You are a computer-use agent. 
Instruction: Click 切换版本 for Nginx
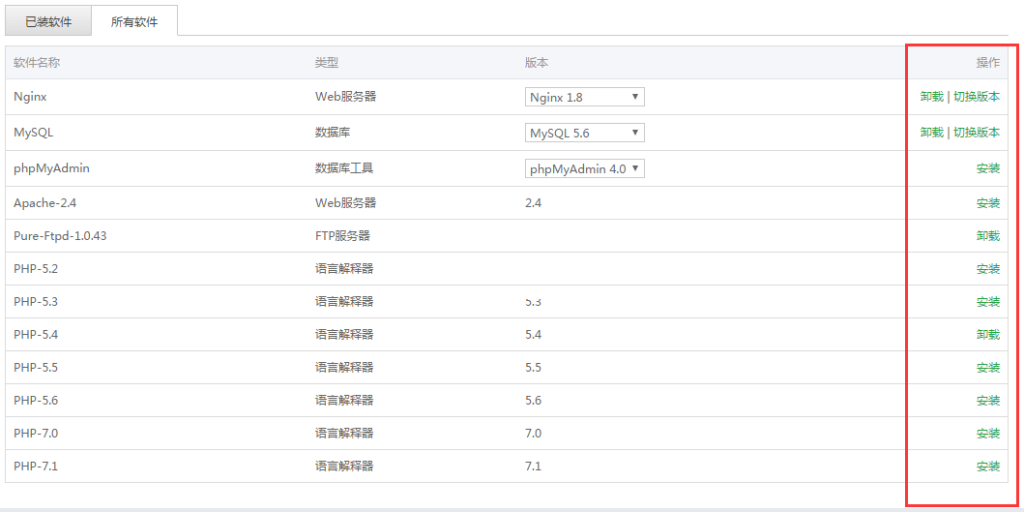[976, 97]
